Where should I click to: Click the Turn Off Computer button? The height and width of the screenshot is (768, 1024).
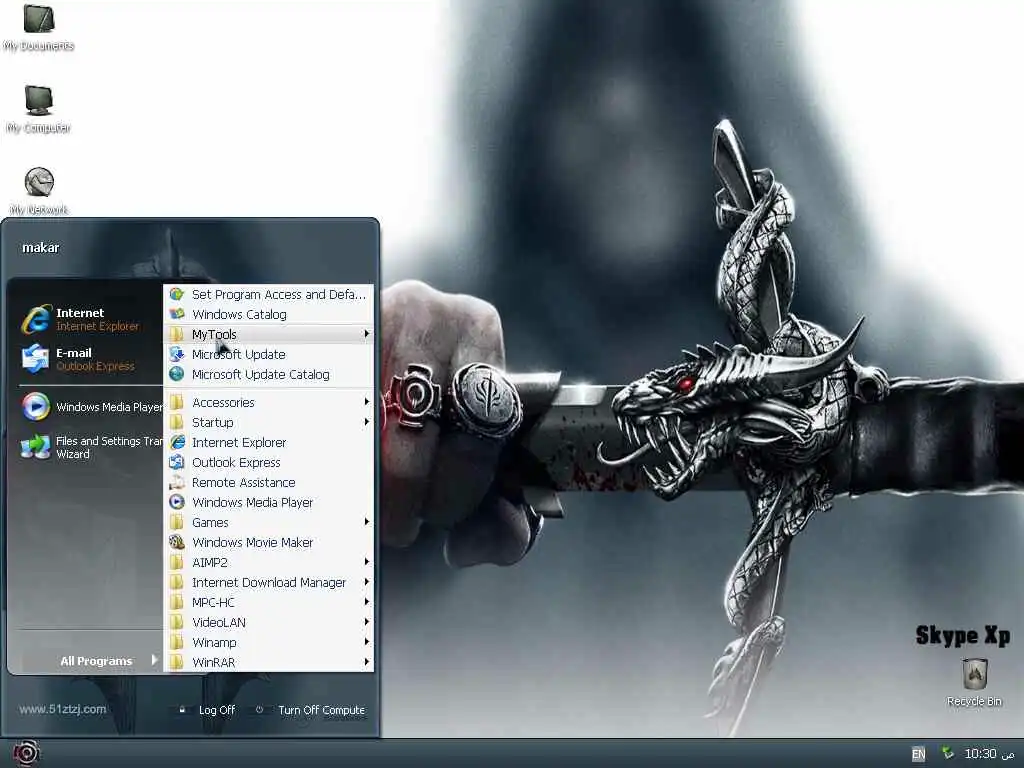[311, 710]
